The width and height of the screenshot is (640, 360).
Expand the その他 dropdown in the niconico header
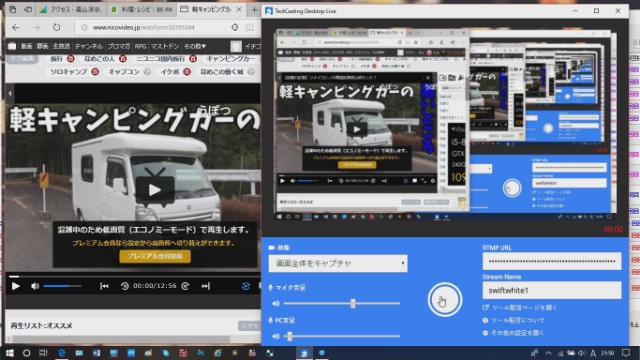[195, 46]
